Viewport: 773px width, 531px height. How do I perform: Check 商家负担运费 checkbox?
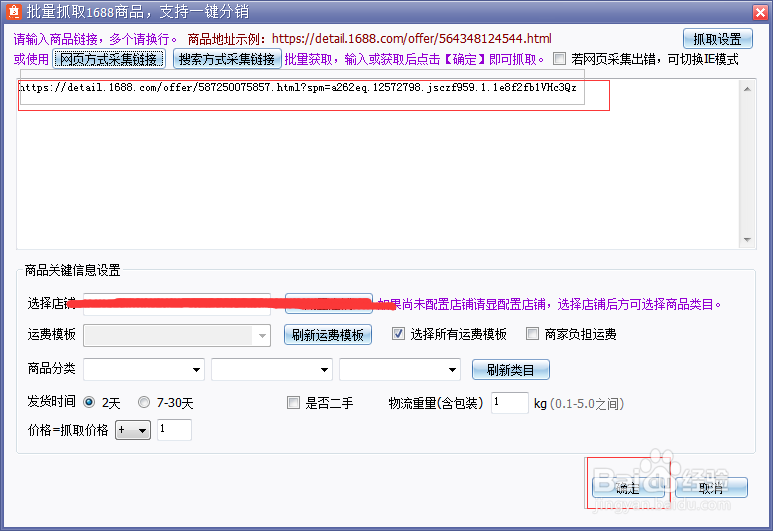pyautogui.click(x=532, y=334)
